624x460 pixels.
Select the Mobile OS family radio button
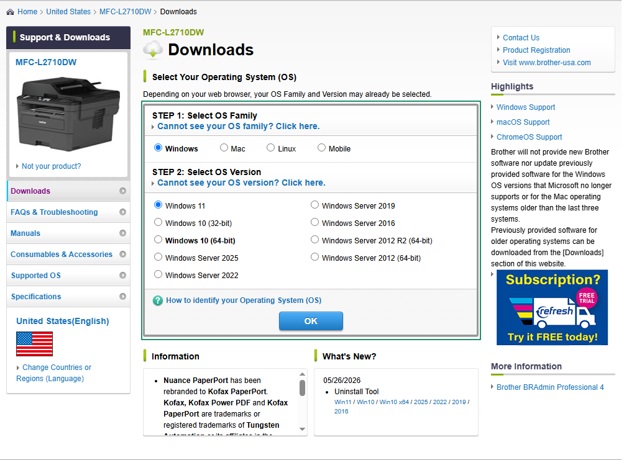tap(321, 148)
